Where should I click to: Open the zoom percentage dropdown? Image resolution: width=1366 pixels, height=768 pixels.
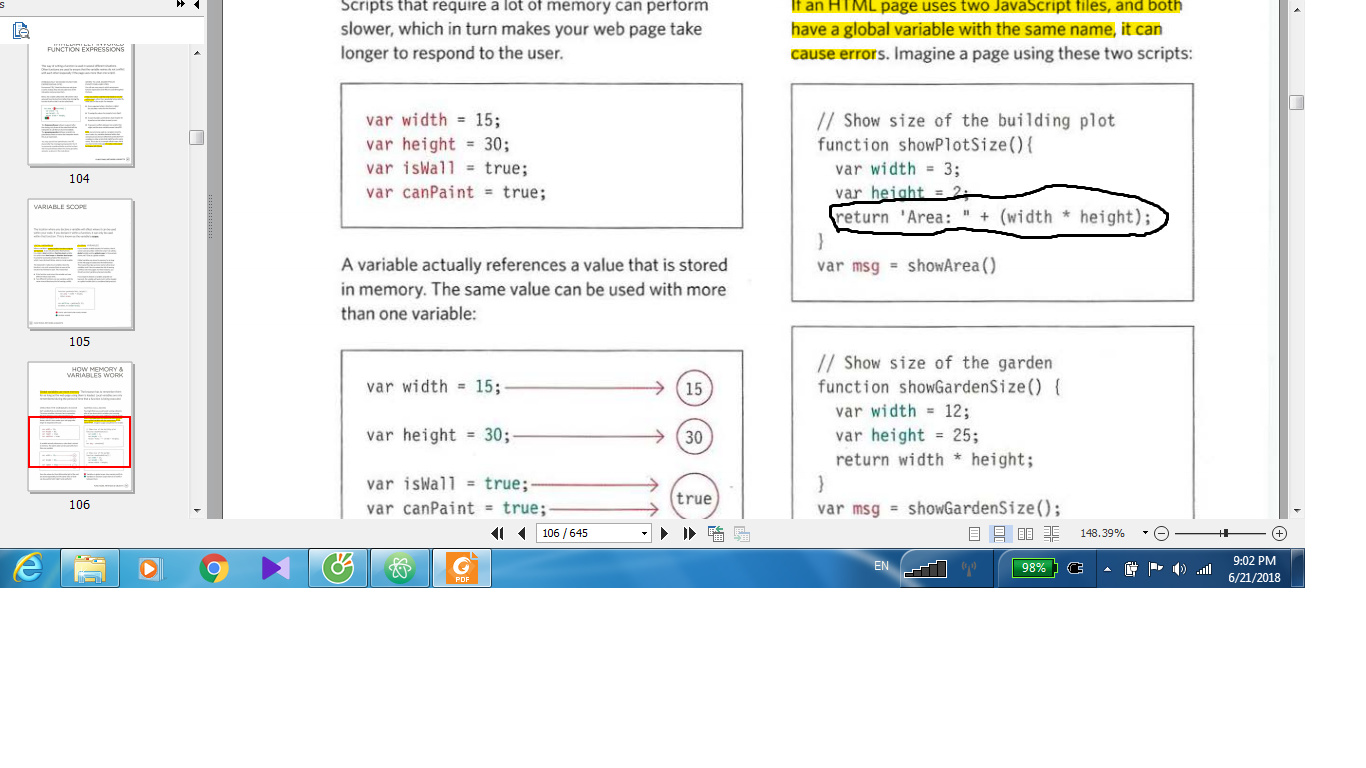click(1145, 534)
